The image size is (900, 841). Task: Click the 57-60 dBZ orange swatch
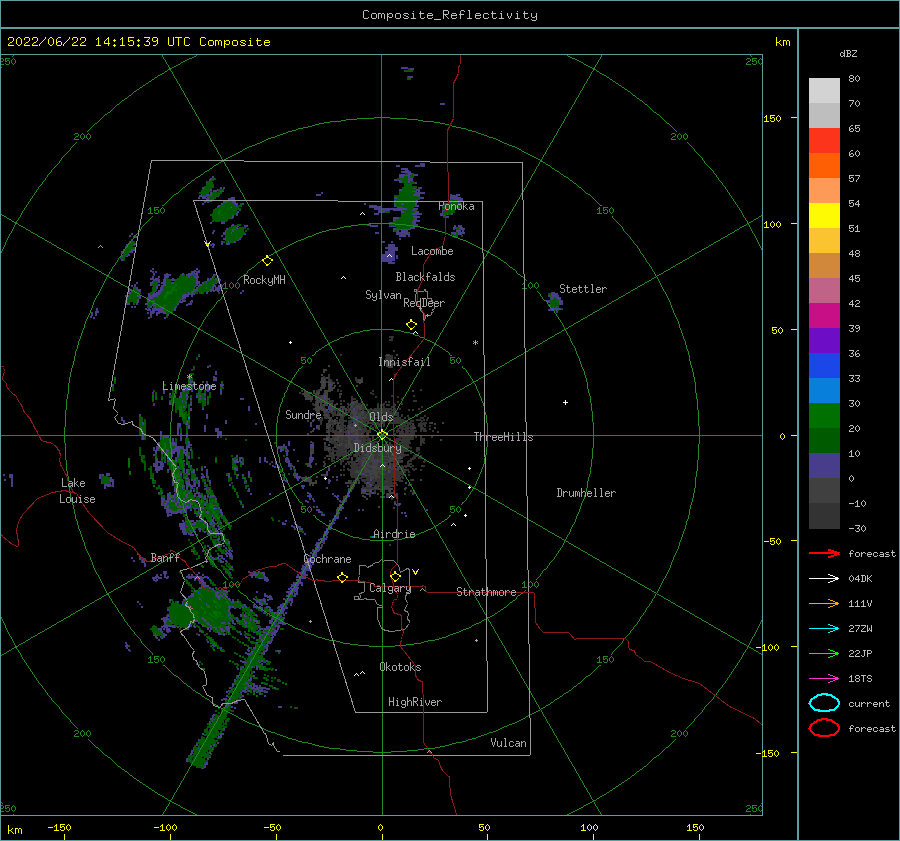[x=824, y=165]
